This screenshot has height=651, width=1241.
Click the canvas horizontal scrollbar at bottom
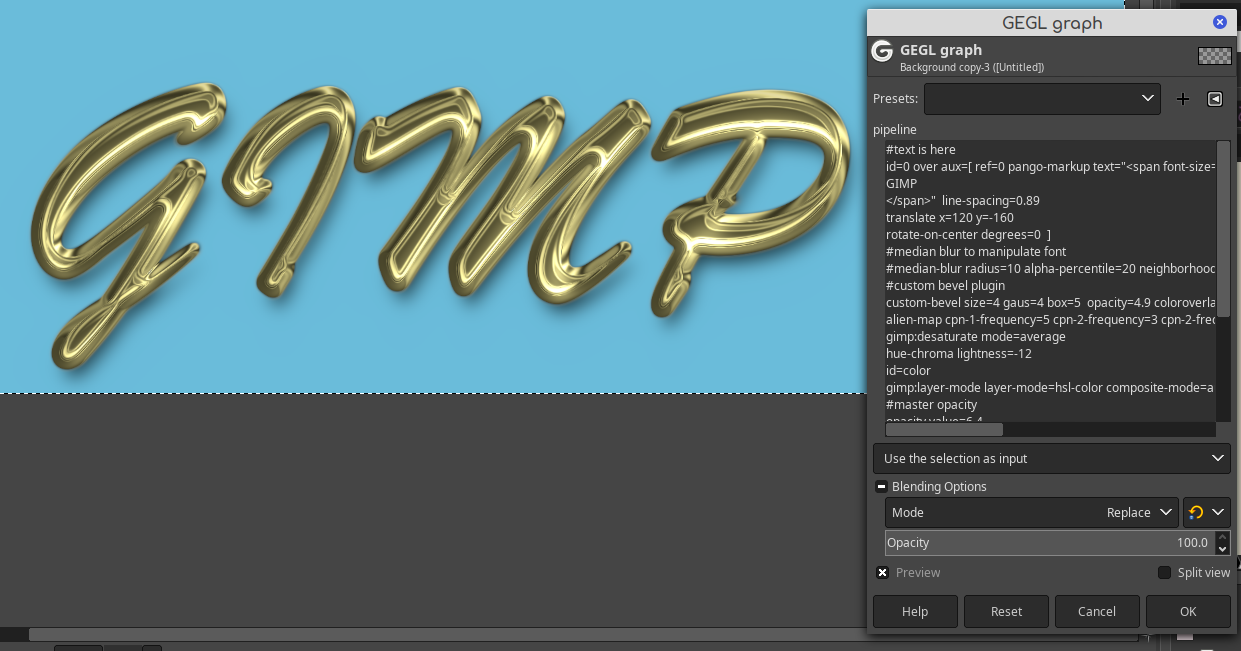pyautogui.click(x=583, y=634)
